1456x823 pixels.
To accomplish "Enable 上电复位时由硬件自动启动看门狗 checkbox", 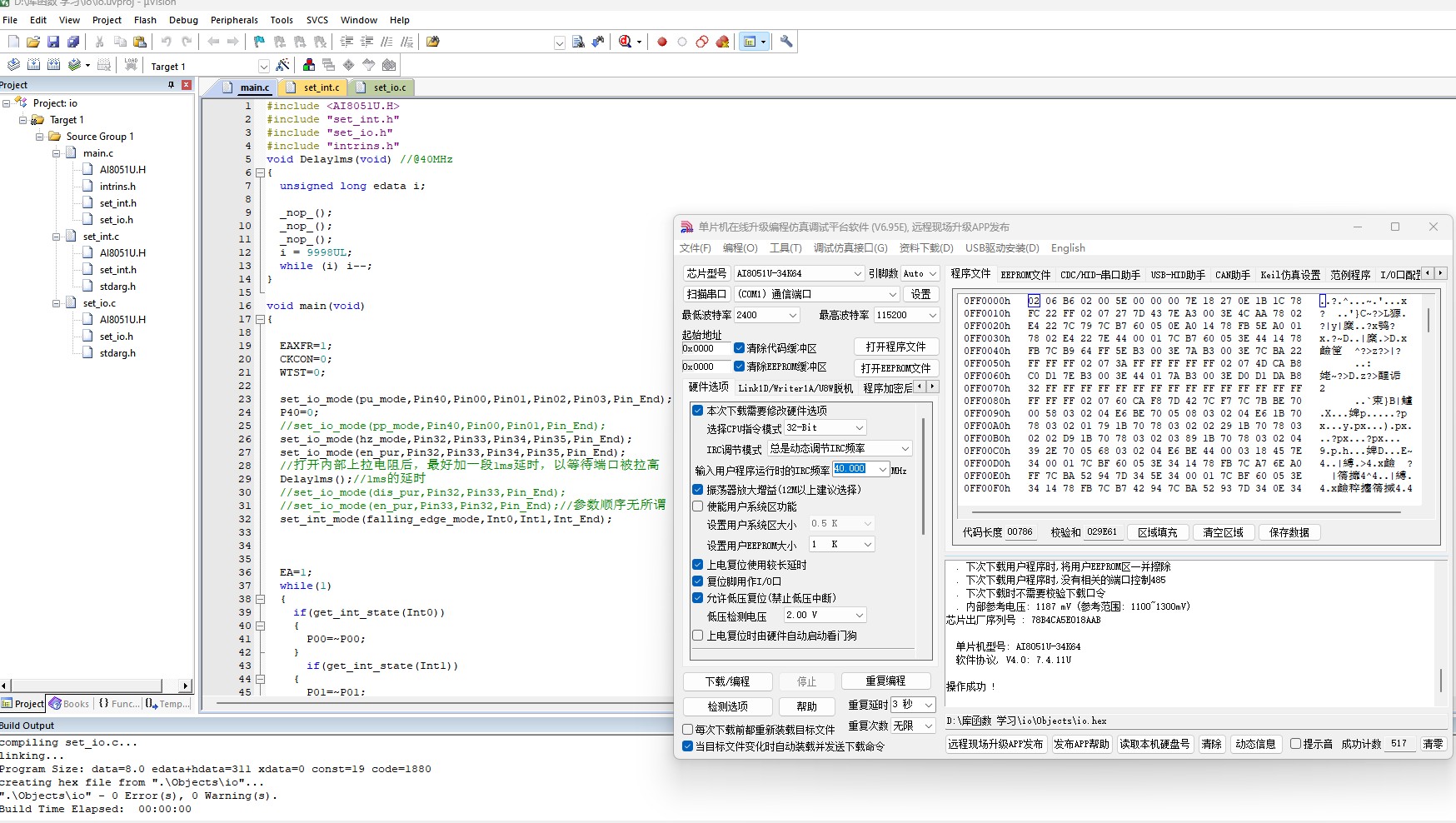I will click(x=698, y=636).
